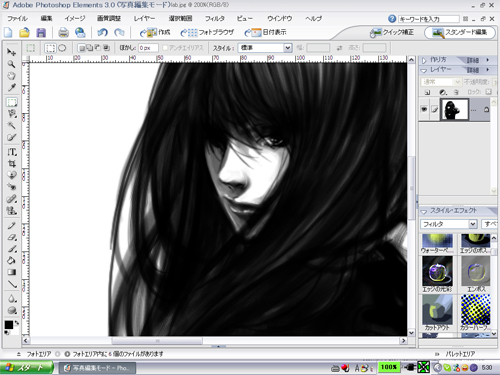Screen dimensions: 500x375
Task: Select the Hand tool
Action: pyautogui.click(x=12, y=76)
